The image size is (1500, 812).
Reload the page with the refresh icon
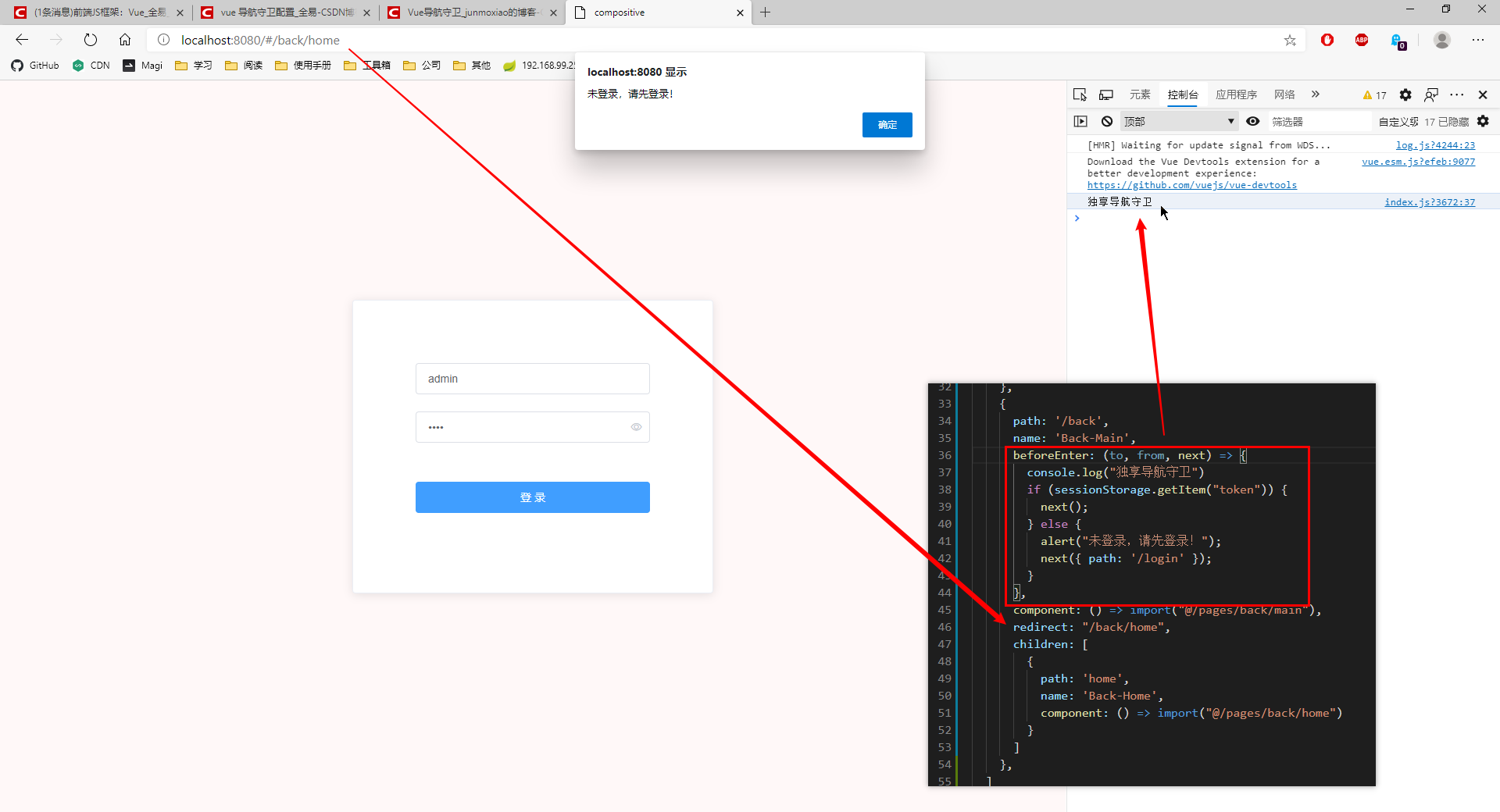(91, 40)
